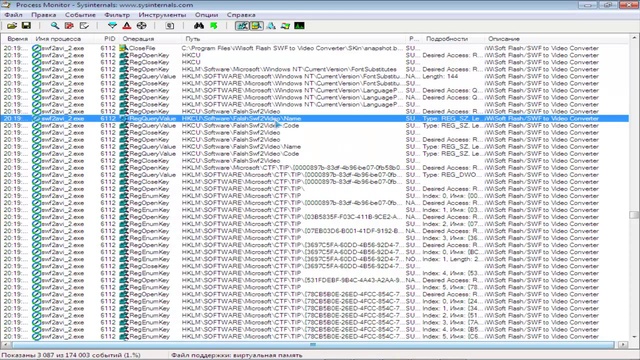Click the status text Показаны 3 087 из 174 003 событий
The height and width of the screenshot is (360, 640).
(x=71, y=355)
